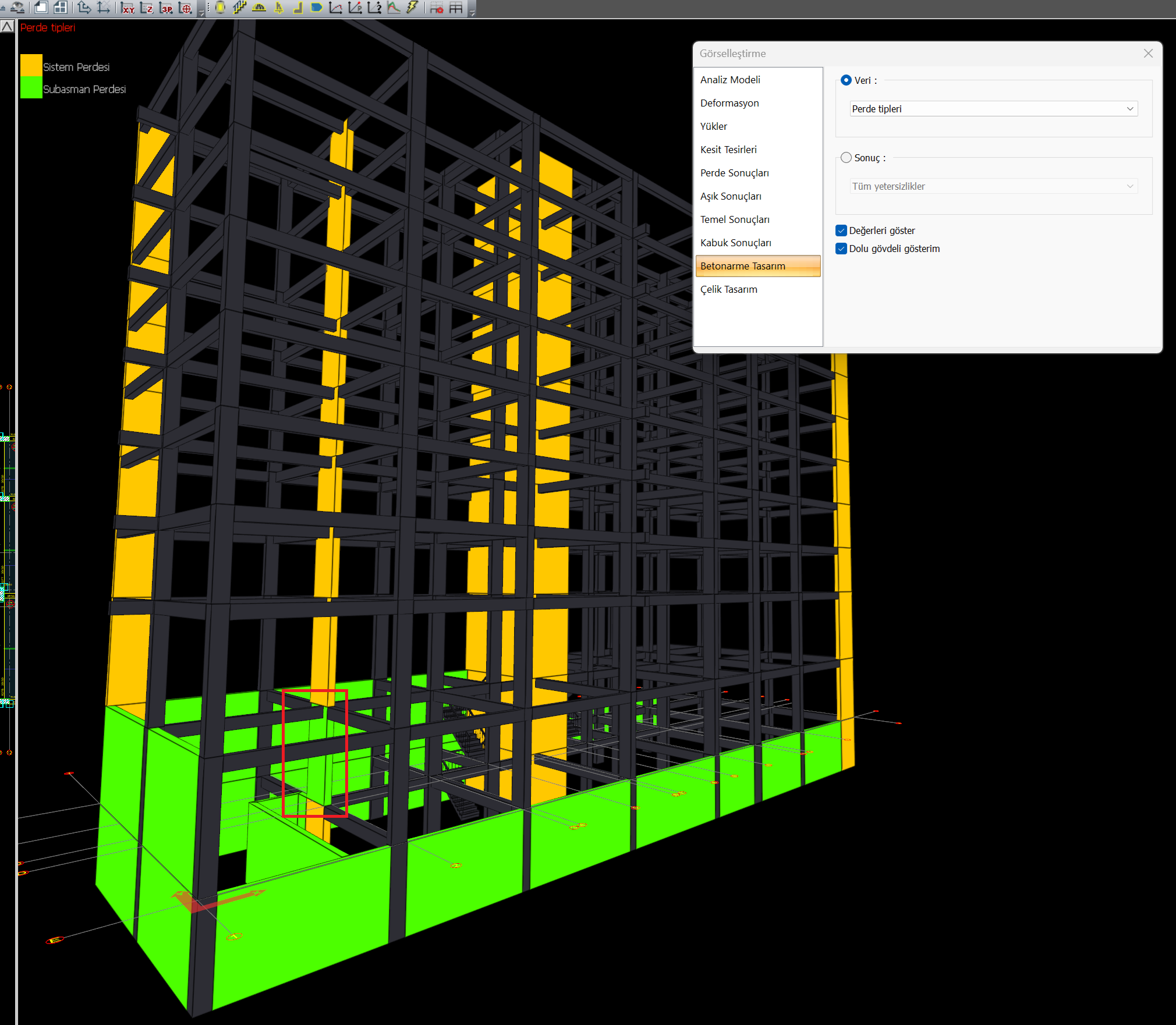
Task: Click the yellow Sistem Perdesi legend swatch
Action: point(31,65)
